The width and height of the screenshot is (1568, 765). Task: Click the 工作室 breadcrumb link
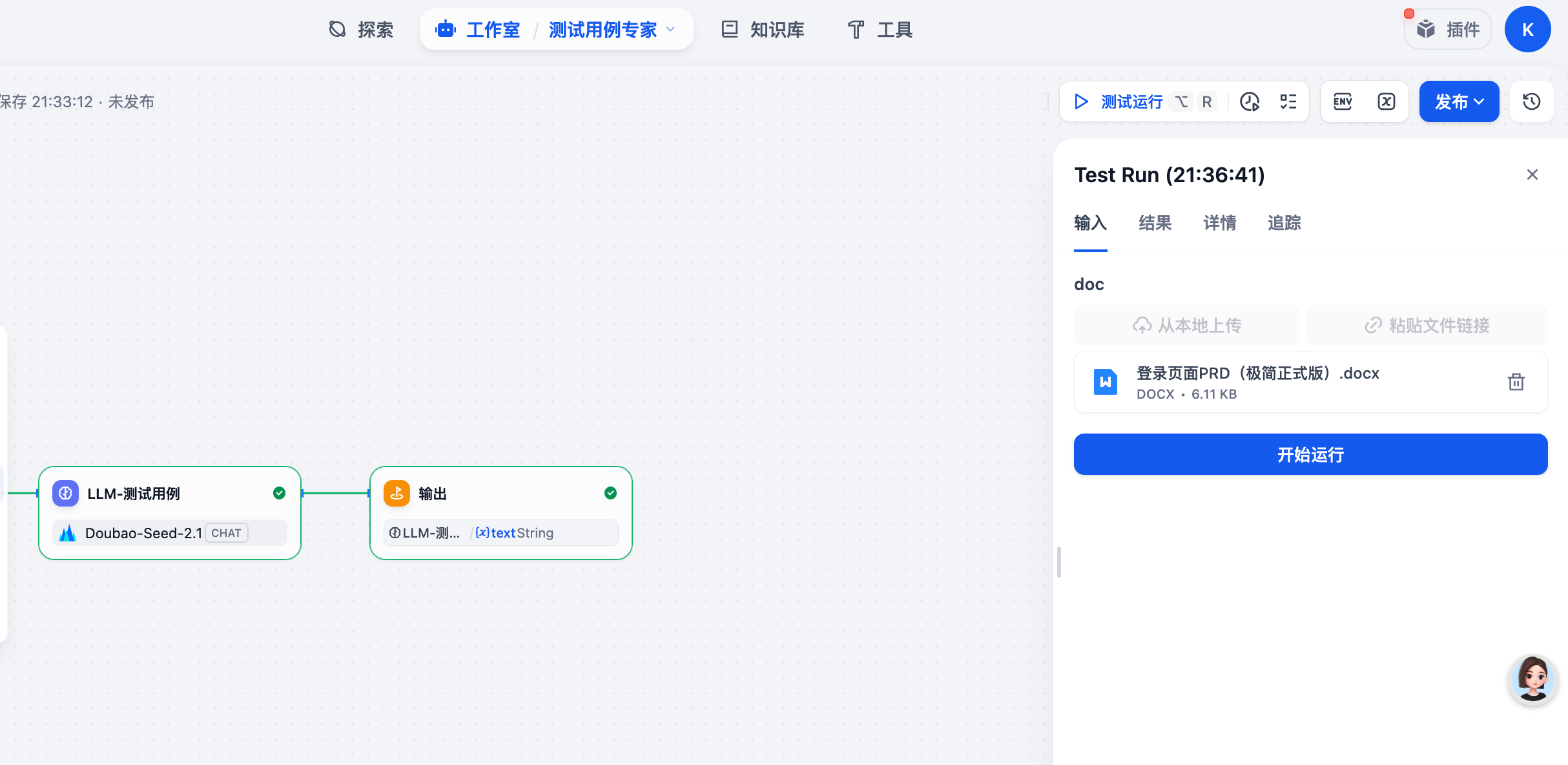(x=493, y=30)
